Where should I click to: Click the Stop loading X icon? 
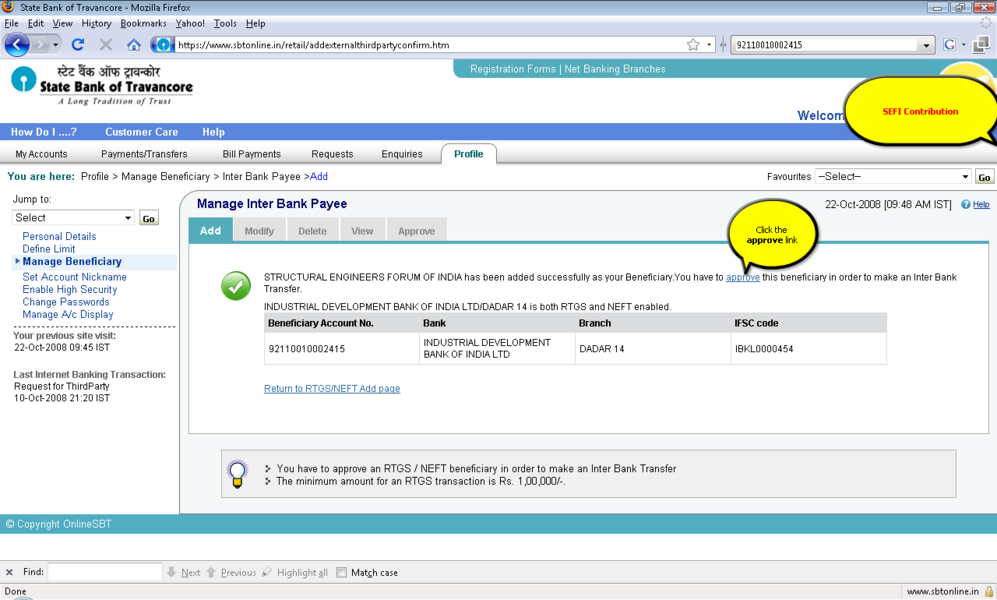[x=105, y=45]
